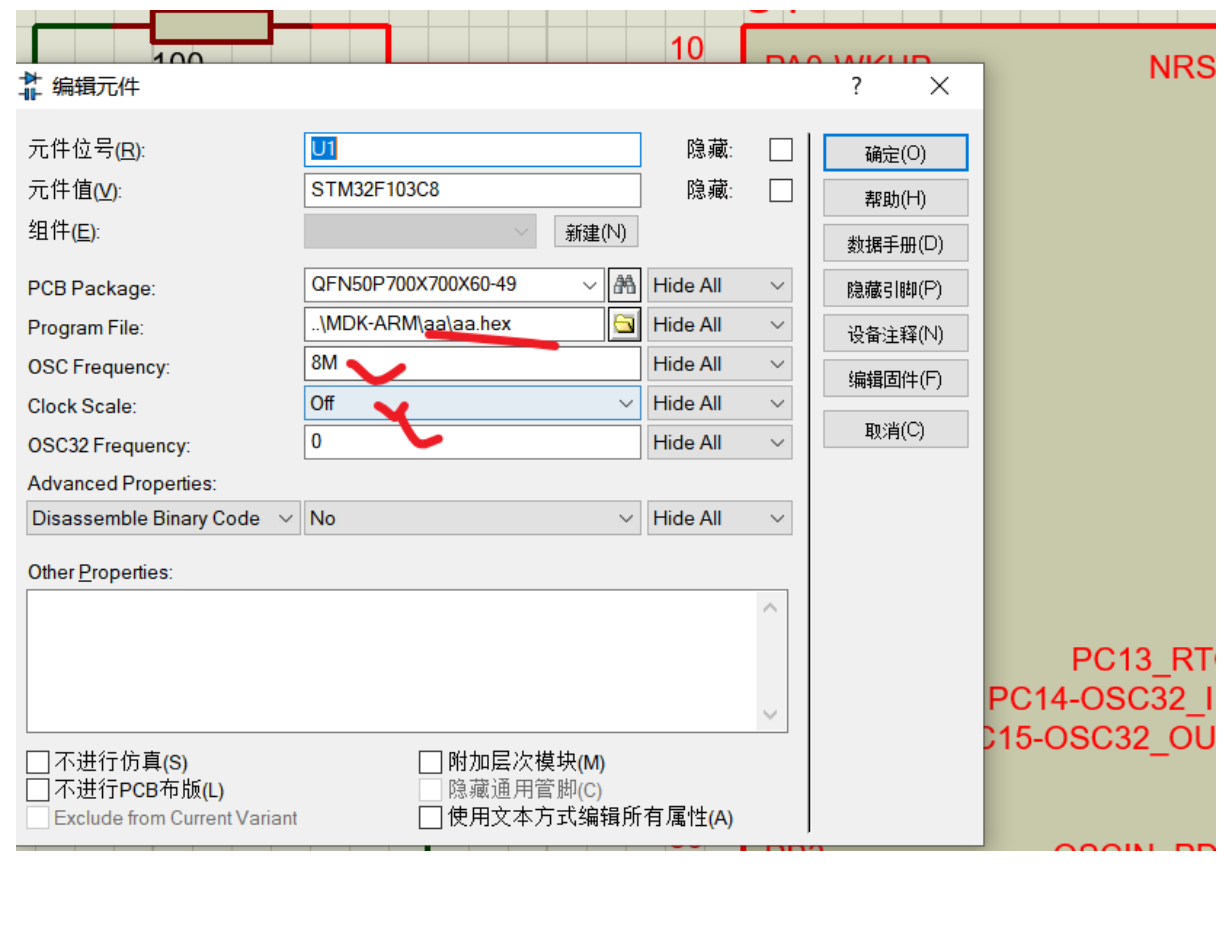This screenshot has width=1228, height=939.
Task: Close the Edit Component dialog
Action: (x=939, y=86)
